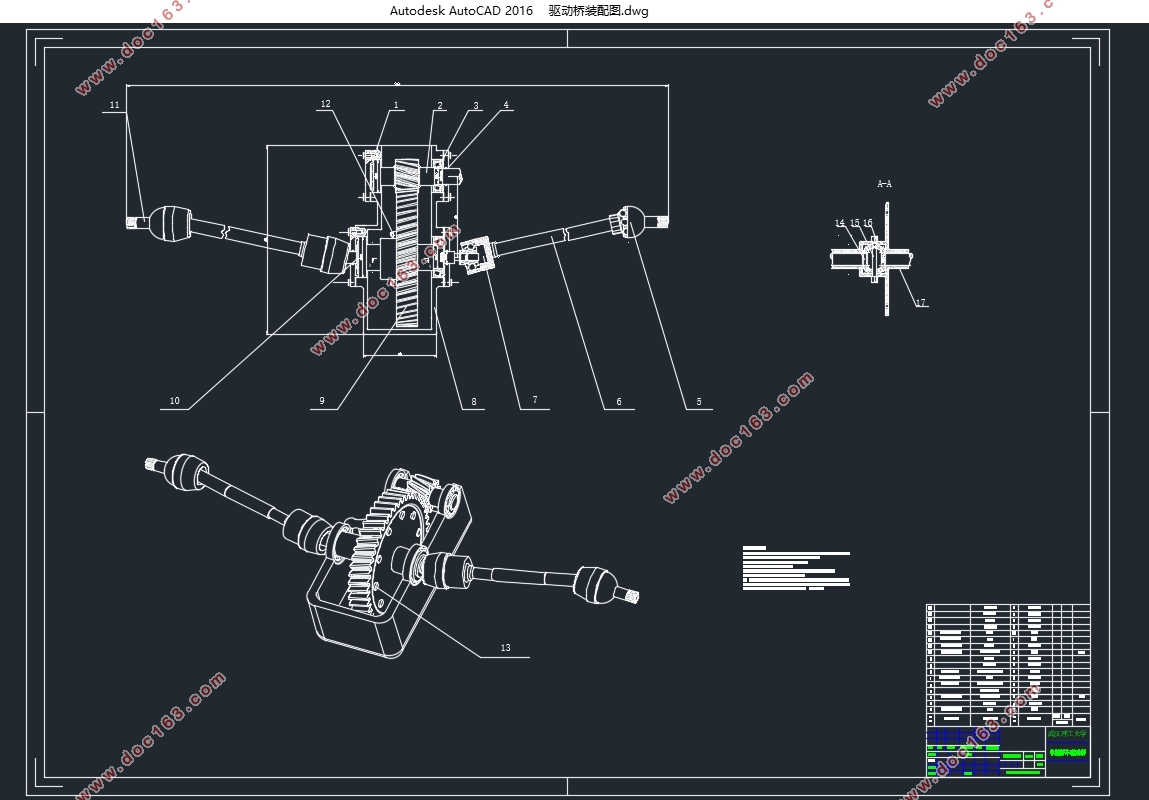This screenshot has width=1149, height=800.
Task: Select part callout number 8
Action: 473,401
